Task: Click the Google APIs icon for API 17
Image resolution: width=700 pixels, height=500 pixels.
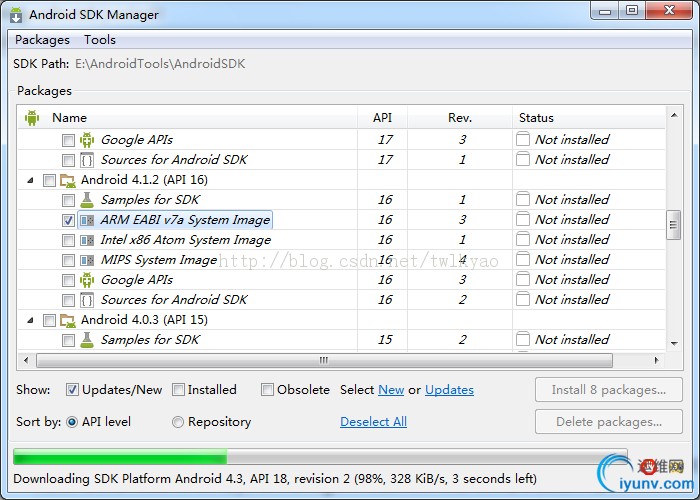Action: pos(87,140)
